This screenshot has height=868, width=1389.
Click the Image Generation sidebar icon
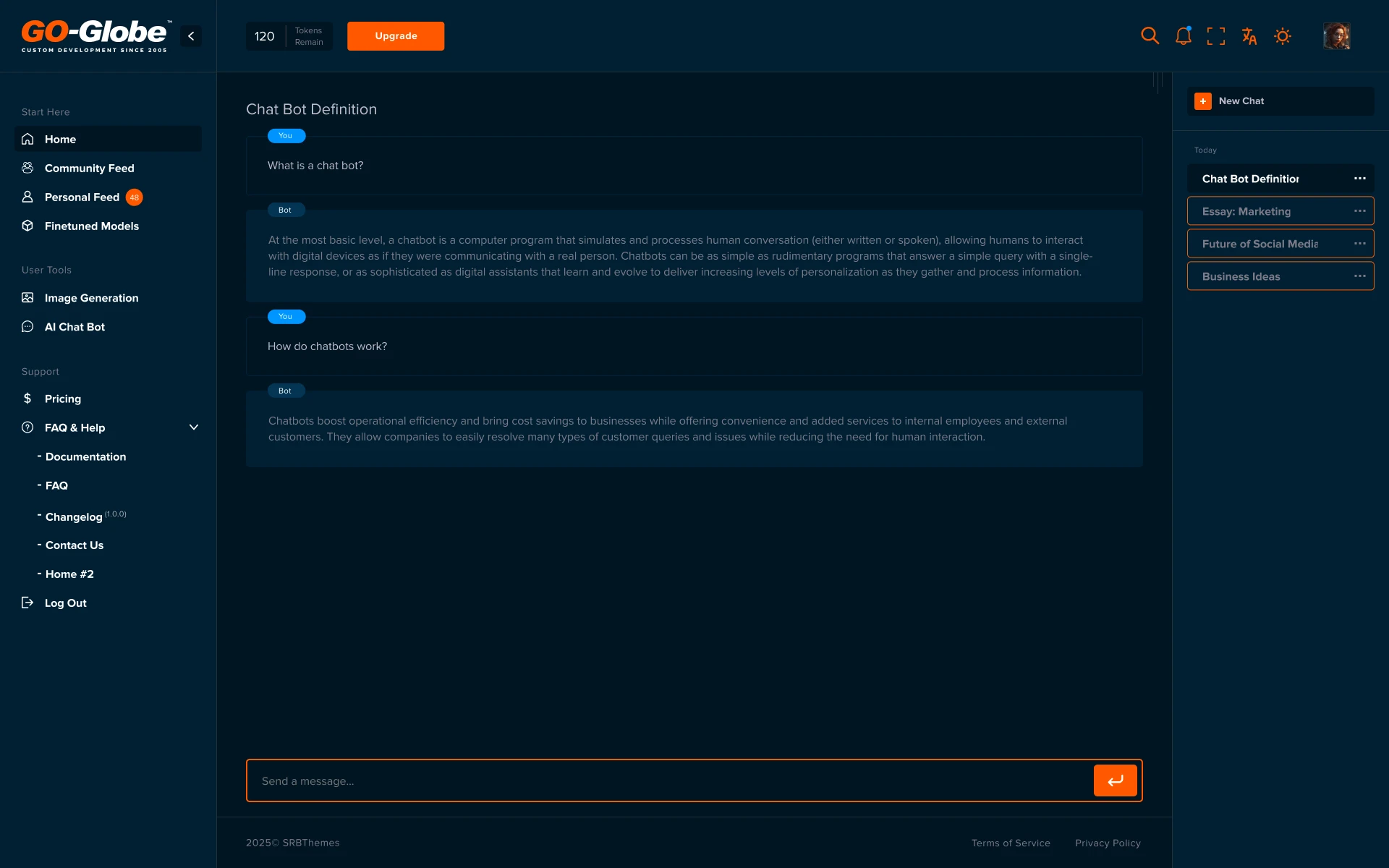tap(27, 297)
